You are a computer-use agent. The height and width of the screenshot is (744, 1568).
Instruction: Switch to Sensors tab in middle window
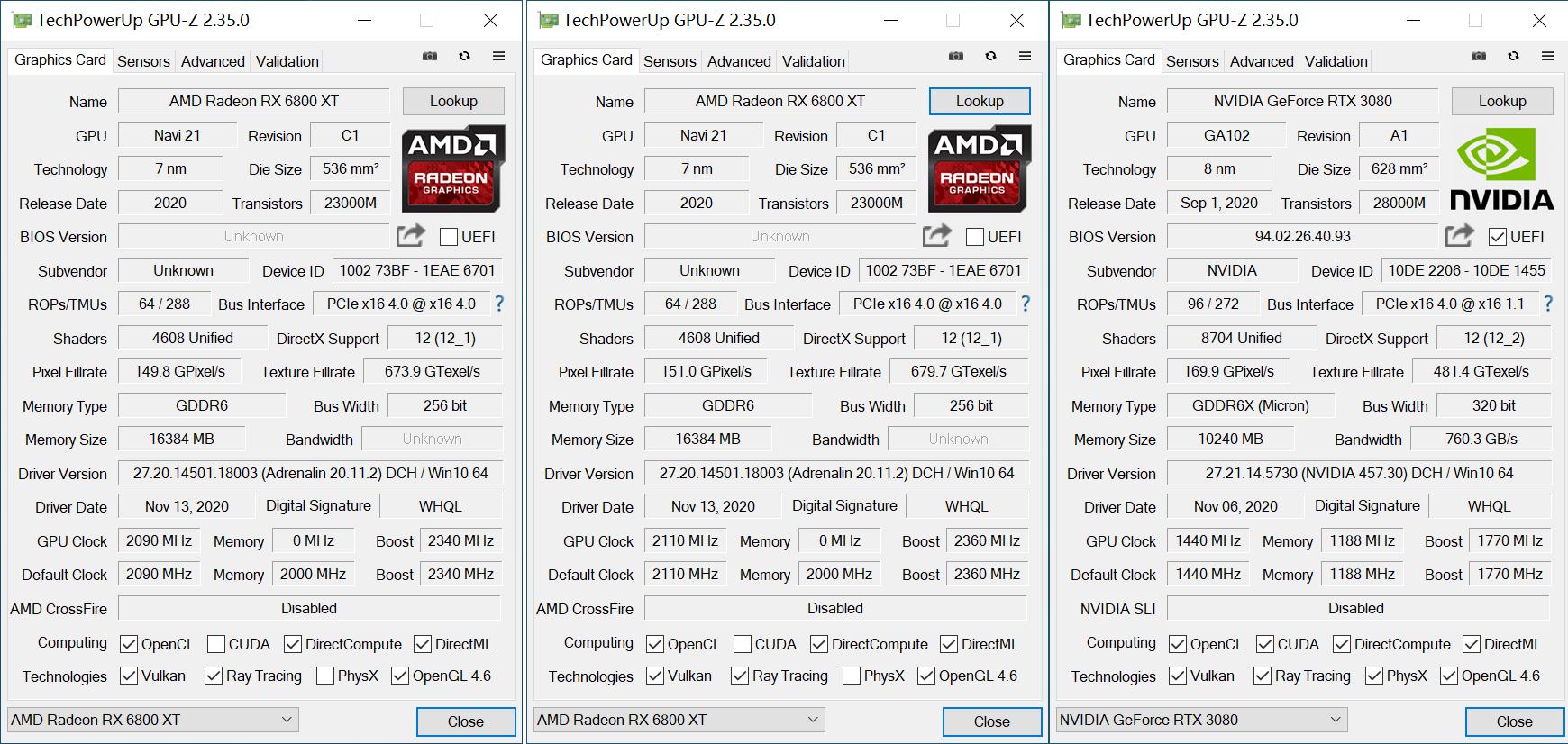(x=670, y=61)
